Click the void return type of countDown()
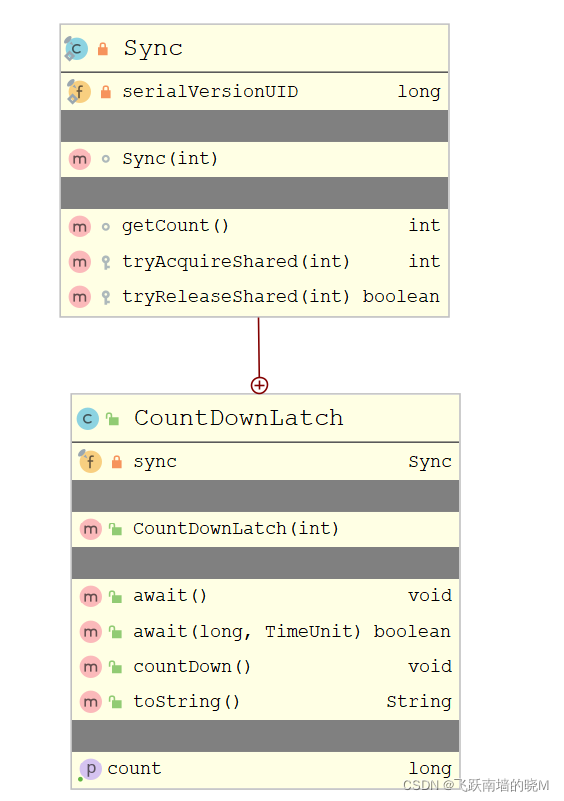564x801 pixels. 430,667
